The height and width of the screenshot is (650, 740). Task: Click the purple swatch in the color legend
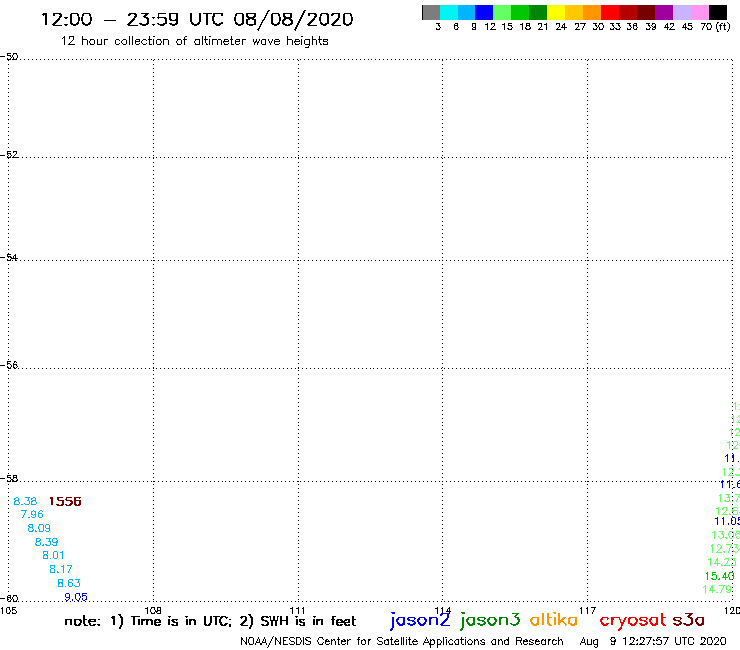pos(664,12)
